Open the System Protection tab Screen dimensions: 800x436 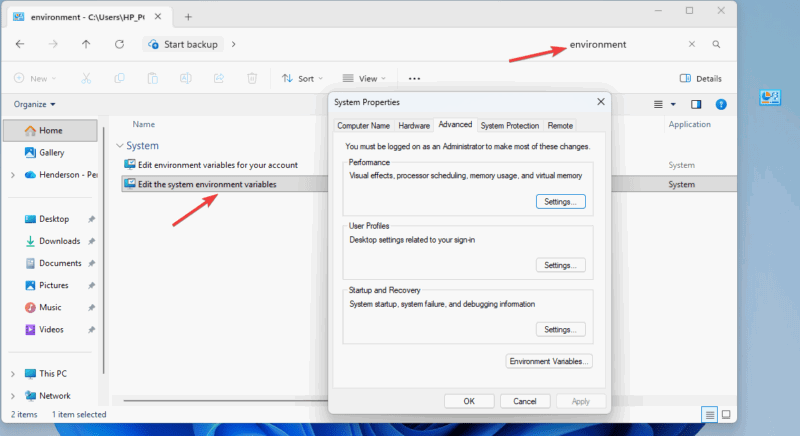[x=509, y=125]
